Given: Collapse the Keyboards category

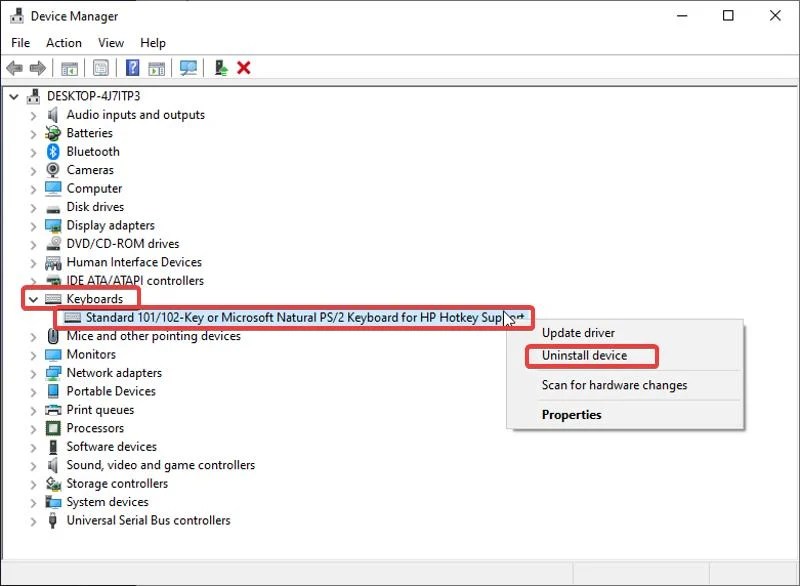Looking at the screenshot, I should click(31, 298).
